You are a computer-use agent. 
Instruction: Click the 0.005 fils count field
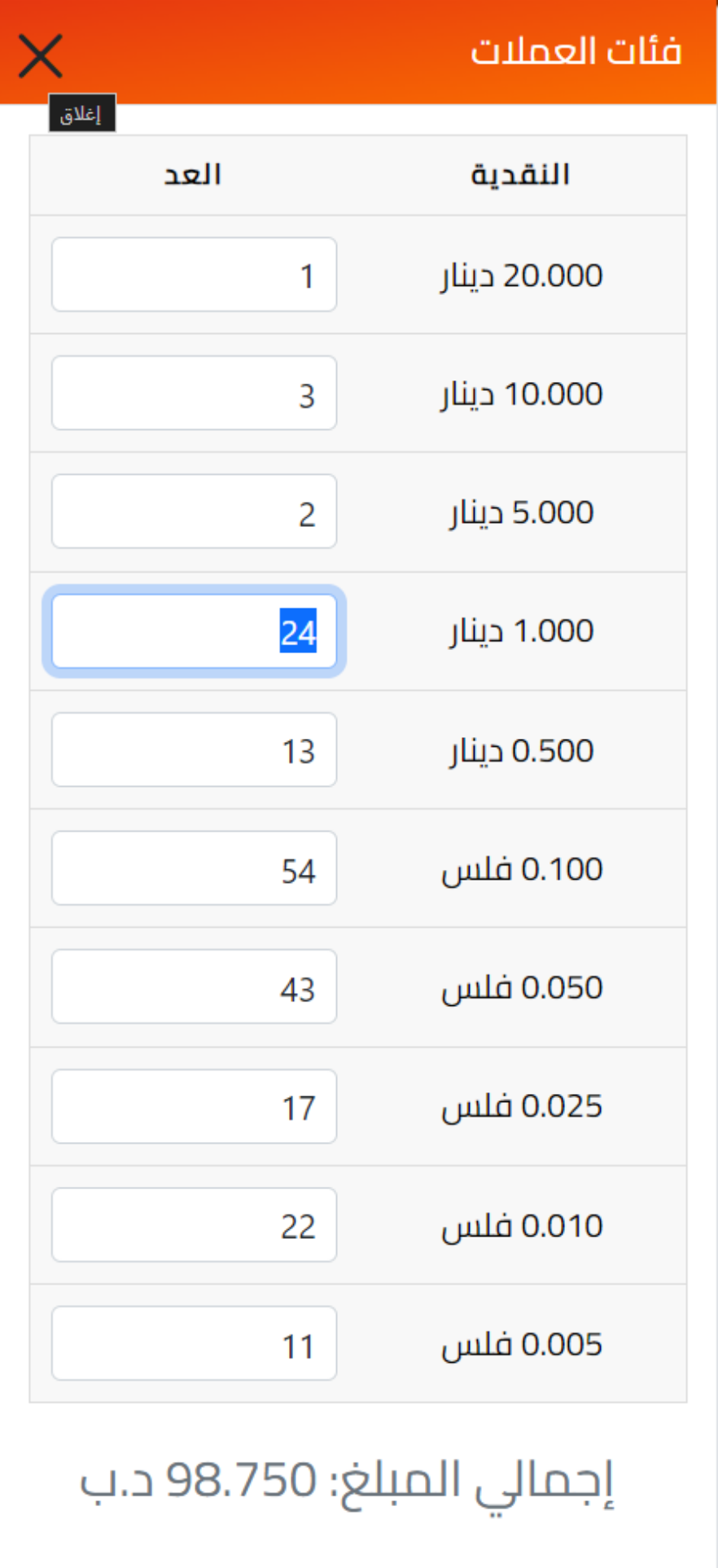point(194,1344)
